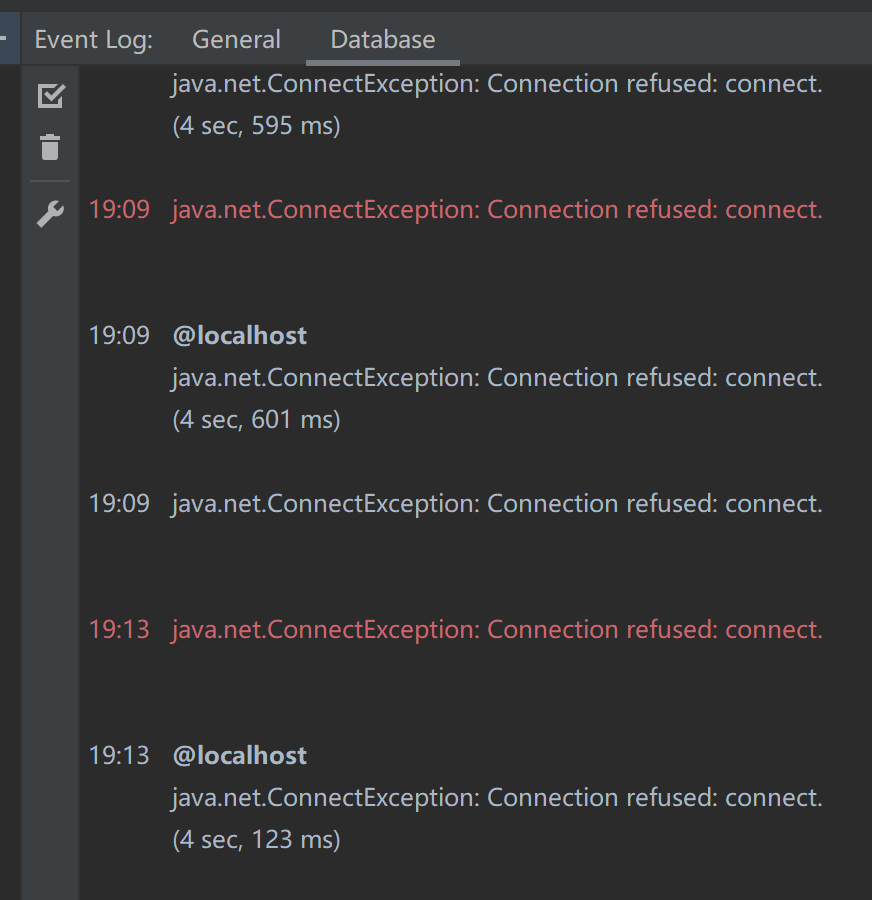Screen dimensions: 872x900
Task: Click the first 19:09 @localhost heading
Action: pyautogui.click(x=239, y=336)
